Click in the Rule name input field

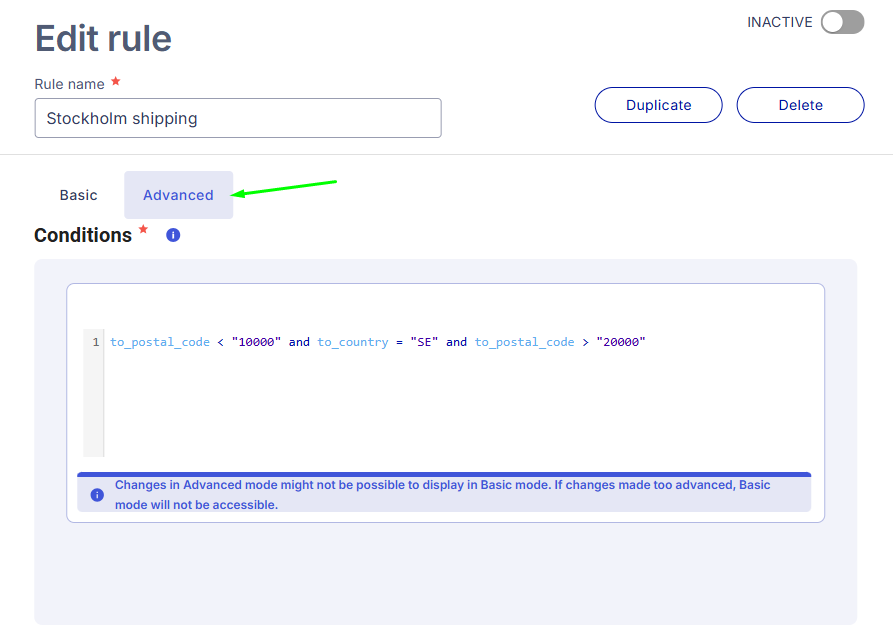[238, 118]
